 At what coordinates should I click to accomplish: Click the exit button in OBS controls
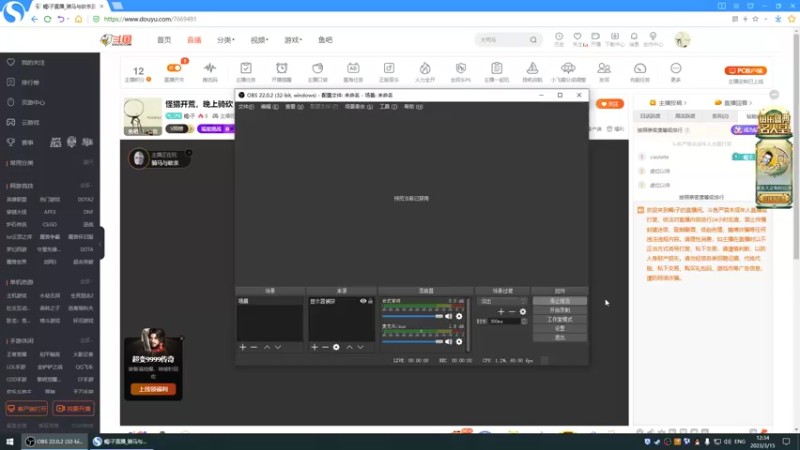click(560, 338)
